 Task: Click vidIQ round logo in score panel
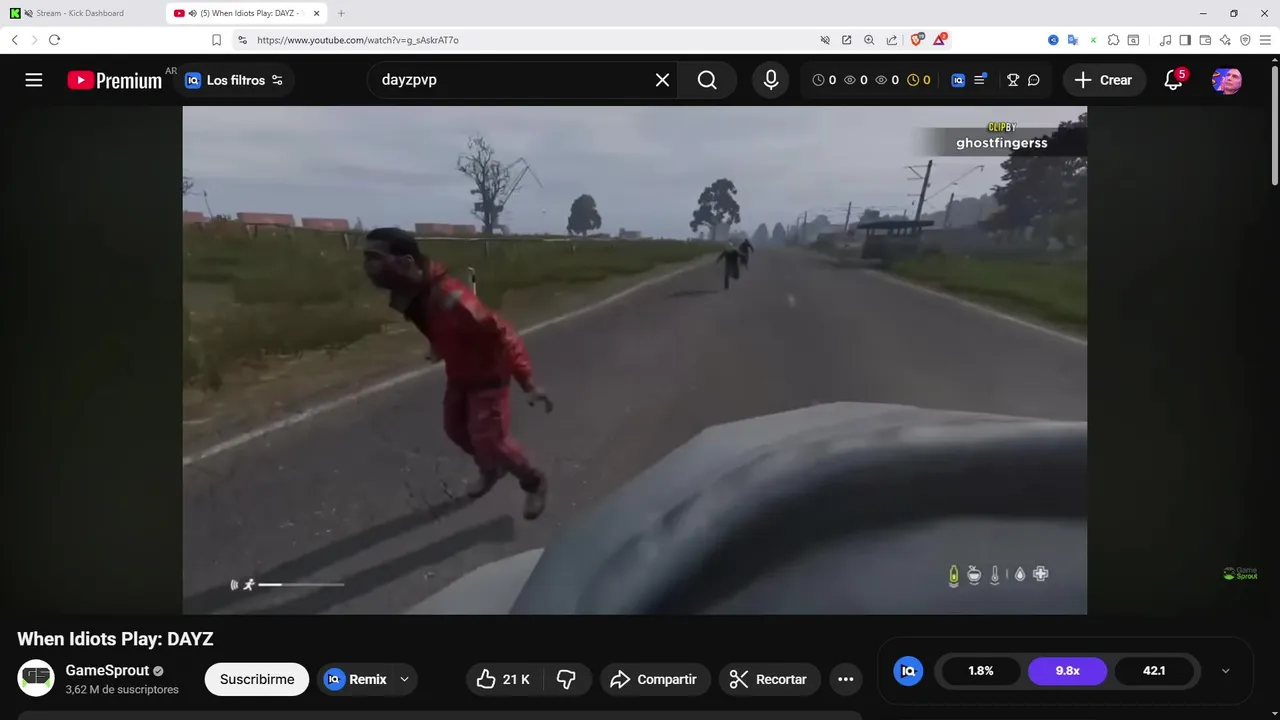point(908,671)
